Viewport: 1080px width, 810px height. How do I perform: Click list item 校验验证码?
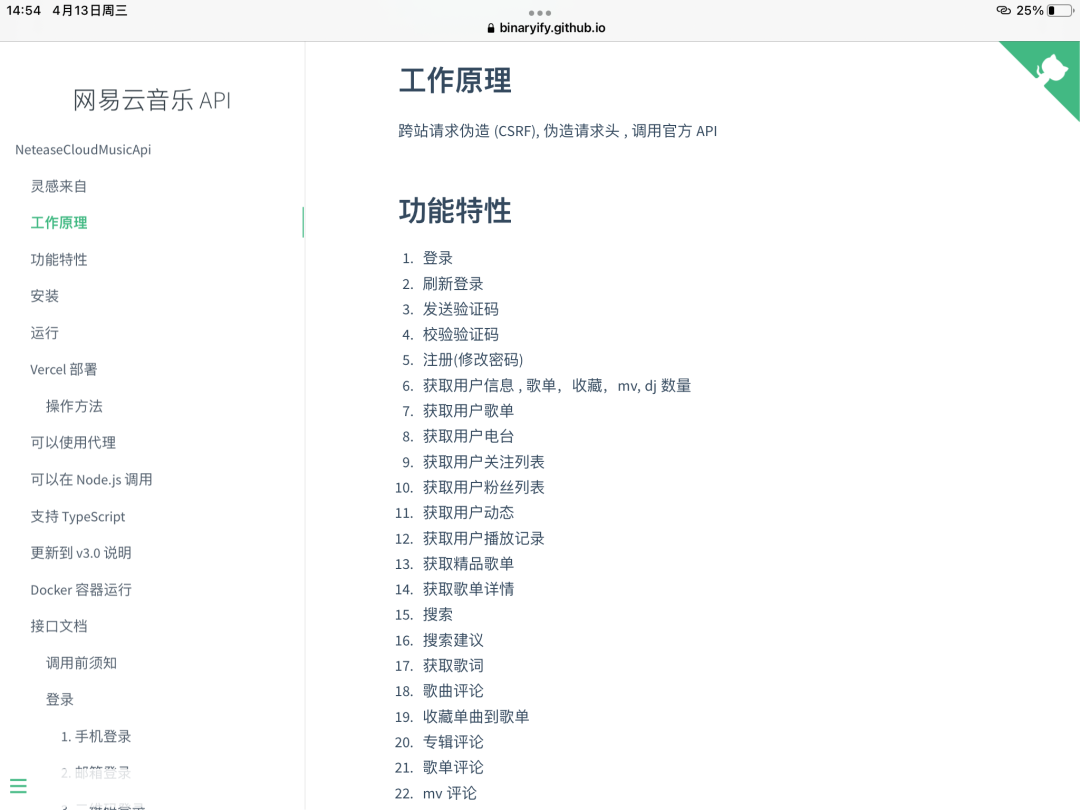(x=461, y=335)
